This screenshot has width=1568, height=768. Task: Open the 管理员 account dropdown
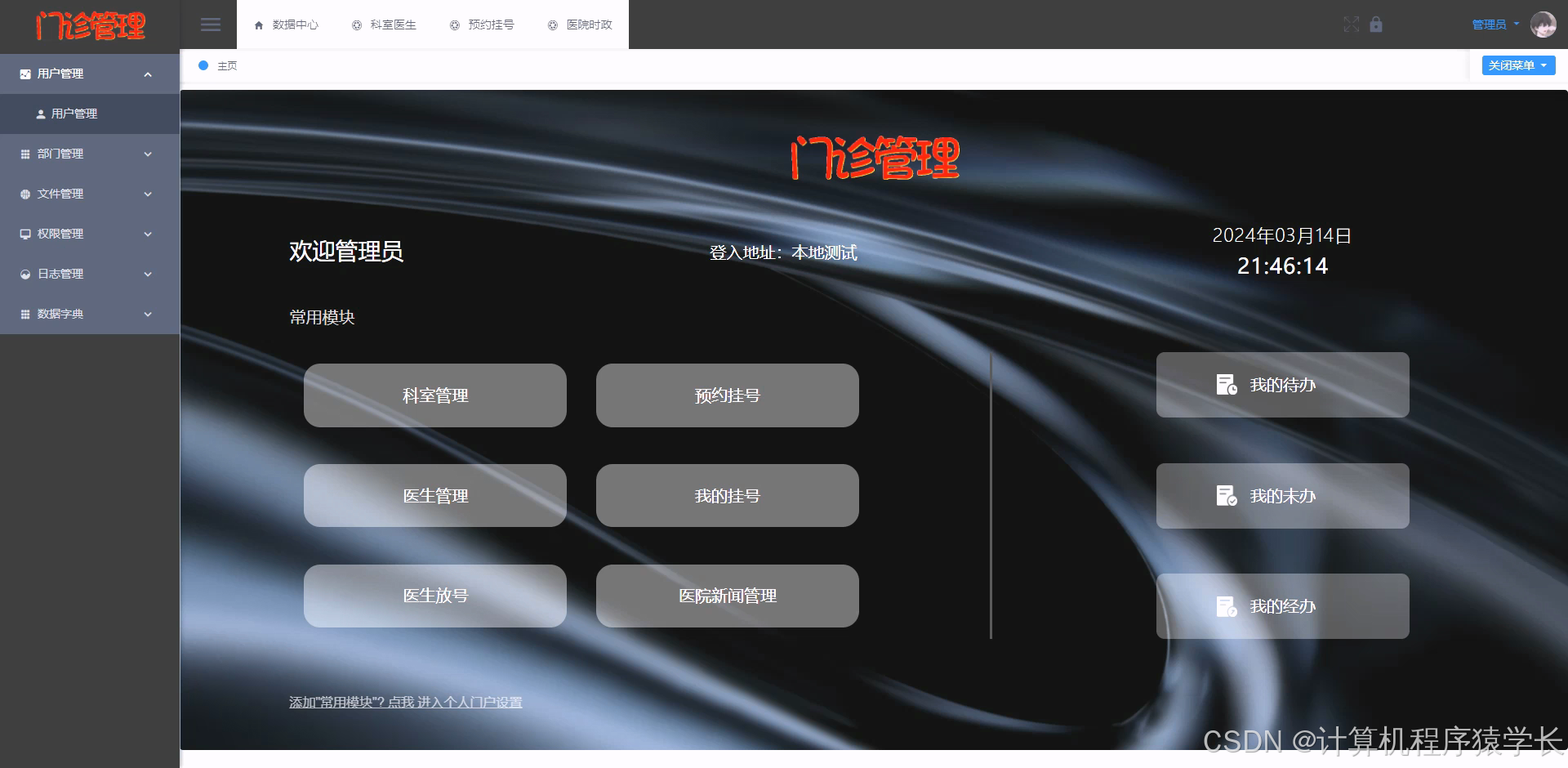[x=1494, y=25]
